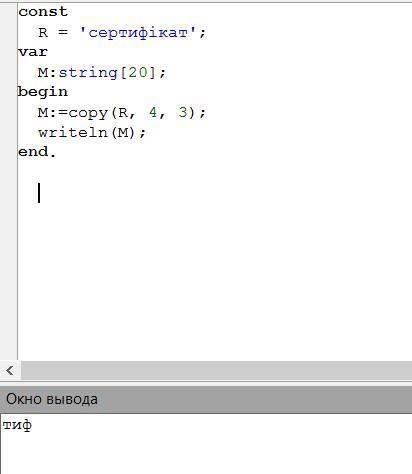Click the number 3 in copy arguments
Image resolution: width=412 pixels, height=474 pixels.
[x=183, y=112]
